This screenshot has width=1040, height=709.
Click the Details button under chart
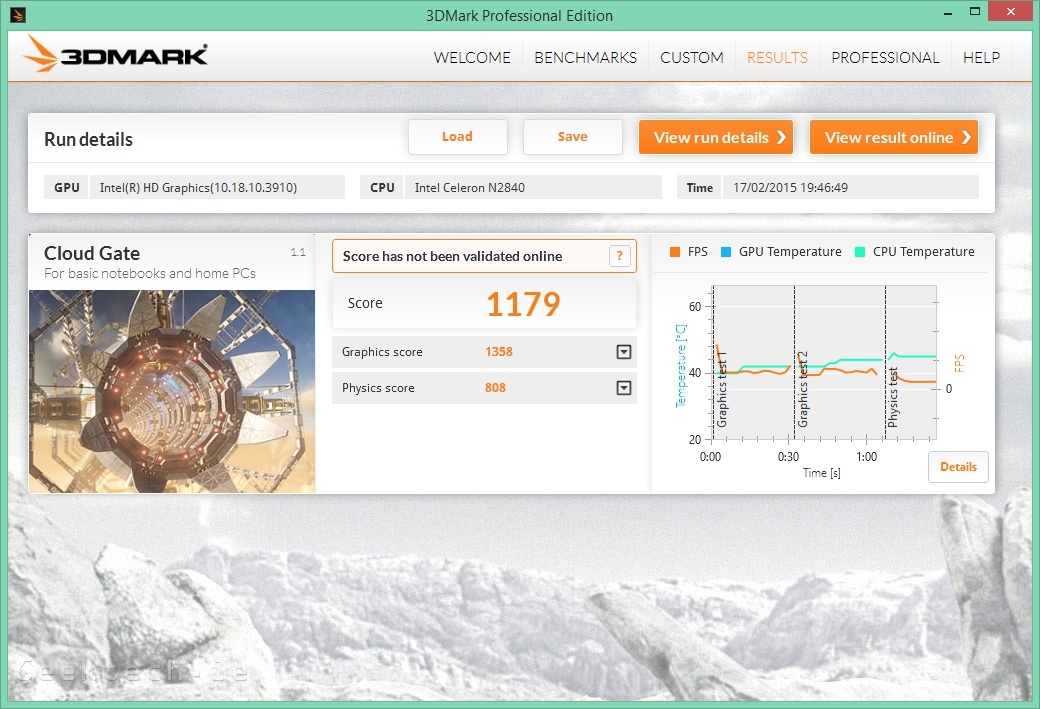[x=958, y=467]
